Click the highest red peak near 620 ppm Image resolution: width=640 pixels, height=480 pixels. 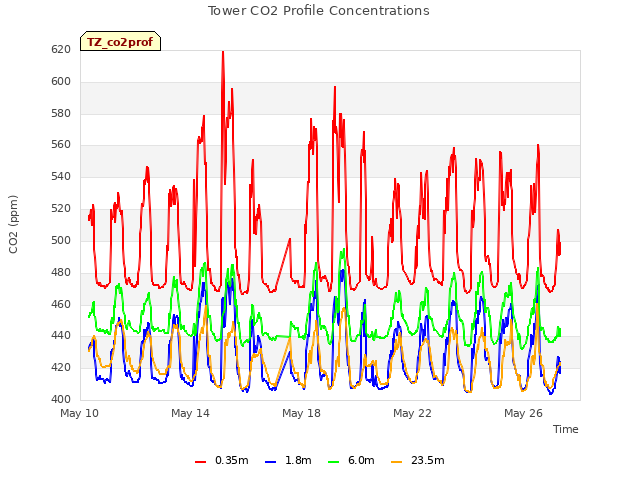coord(223,52)
